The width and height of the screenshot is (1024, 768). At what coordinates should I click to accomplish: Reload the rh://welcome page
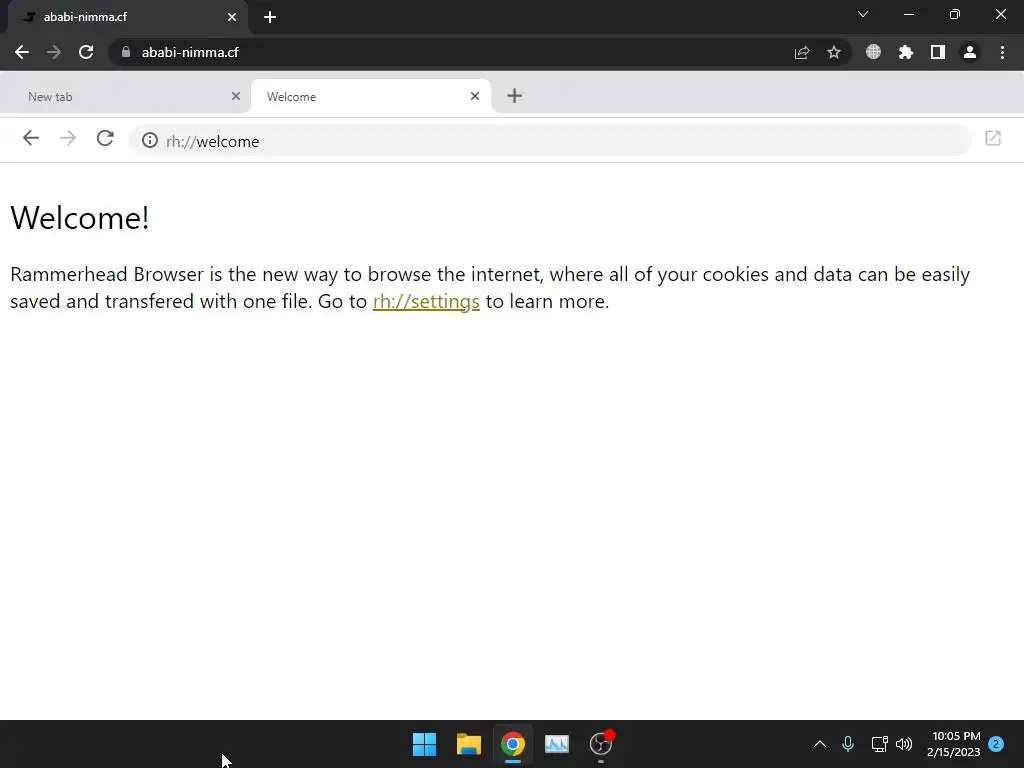105,138
